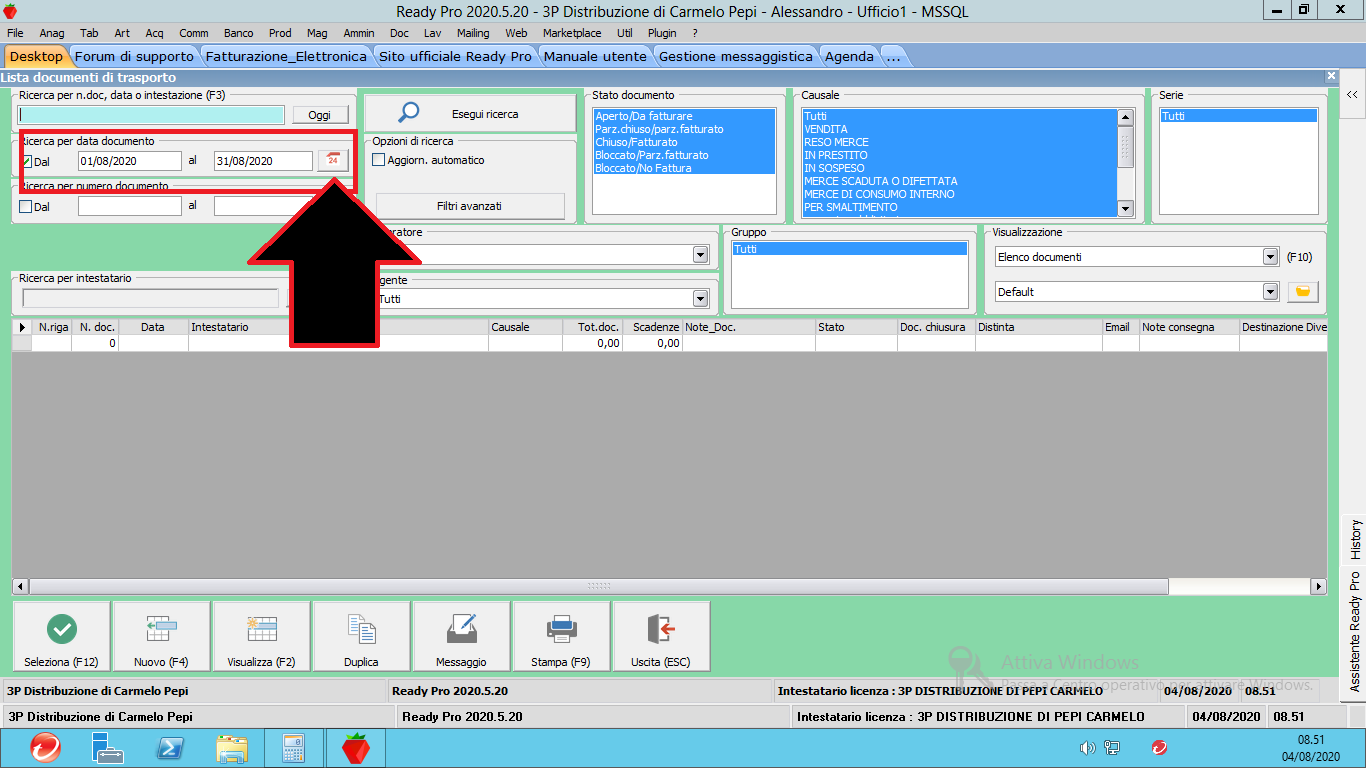Viewport: 1366px width, 768px height.
Task: Toggle Dal checkbox for numero documento
Action: click(x=26, y=206)
